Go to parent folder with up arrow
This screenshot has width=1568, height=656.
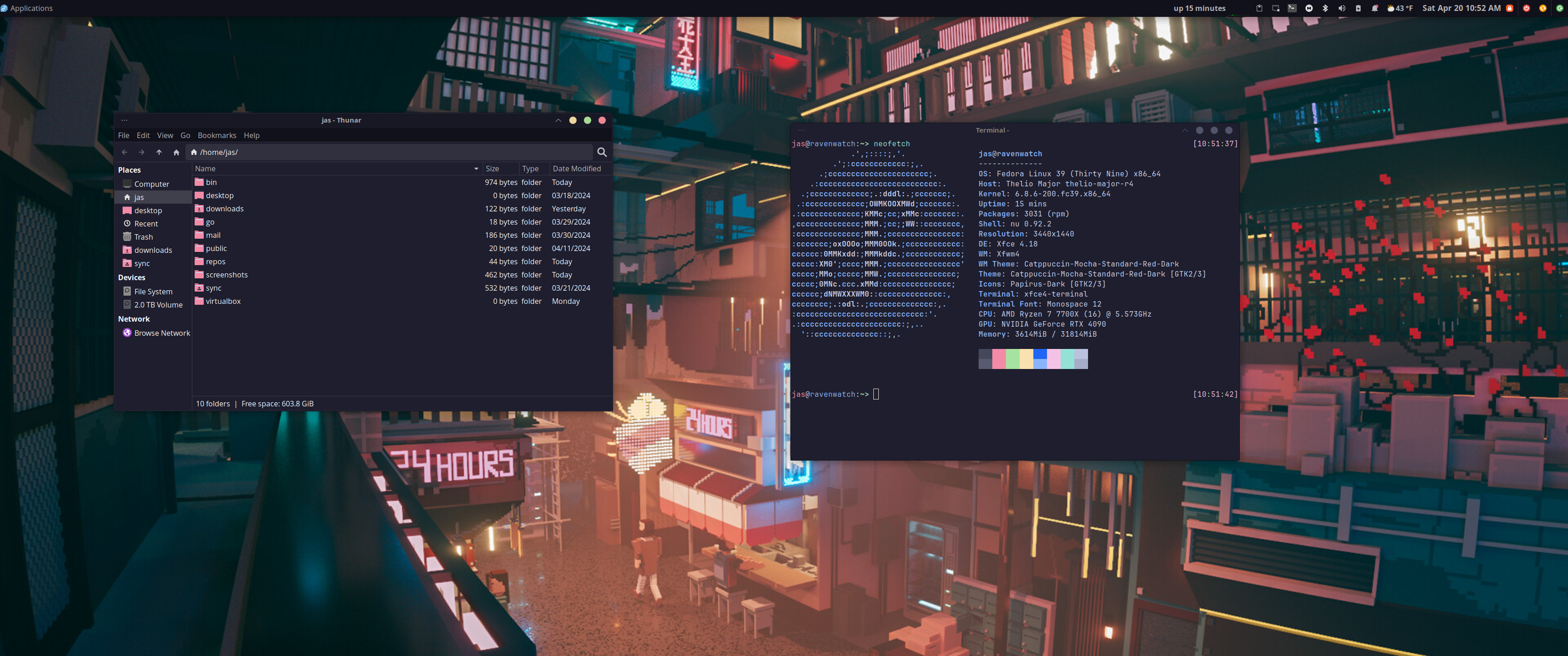click(x=159, y=152)
